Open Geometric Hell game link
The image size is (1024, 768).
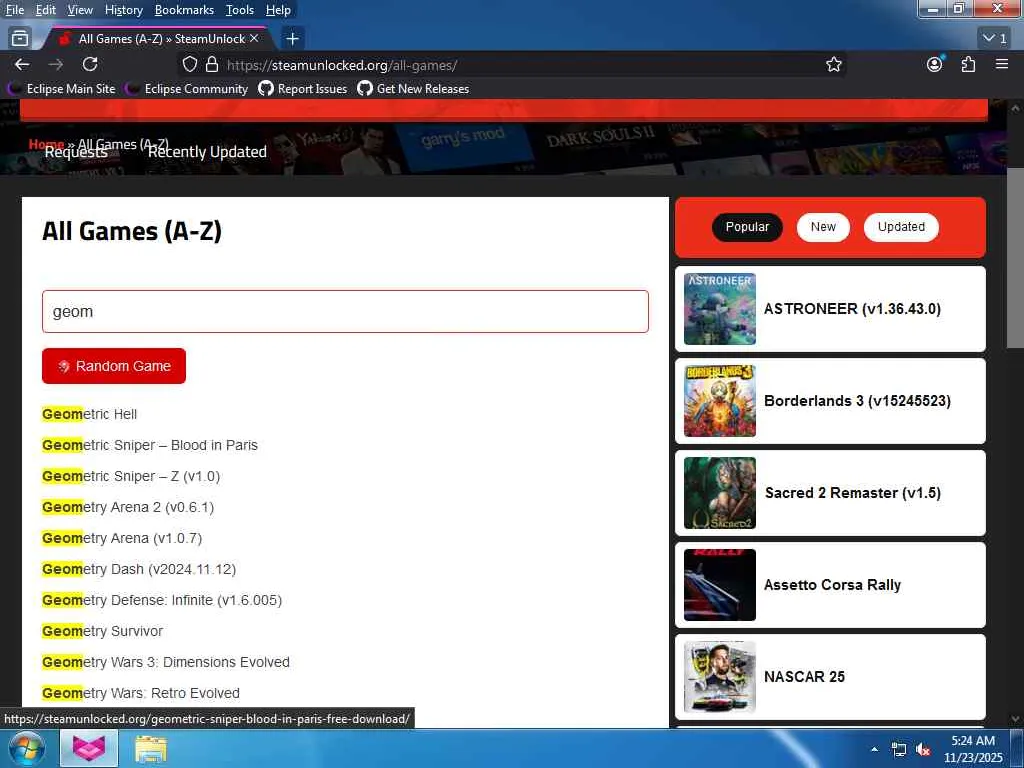(x=89, y=414)
